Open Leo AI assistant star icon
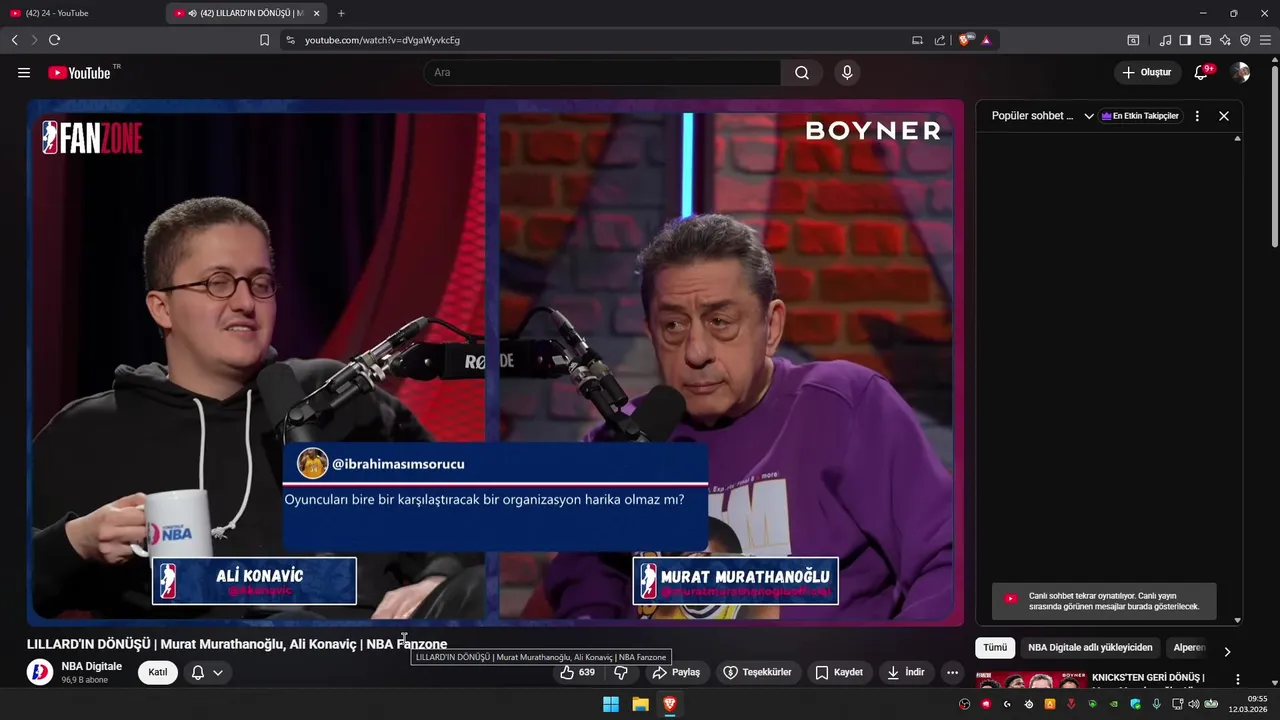The height and width of the screenshot is (720, 1280). (x=1225, y=40)
